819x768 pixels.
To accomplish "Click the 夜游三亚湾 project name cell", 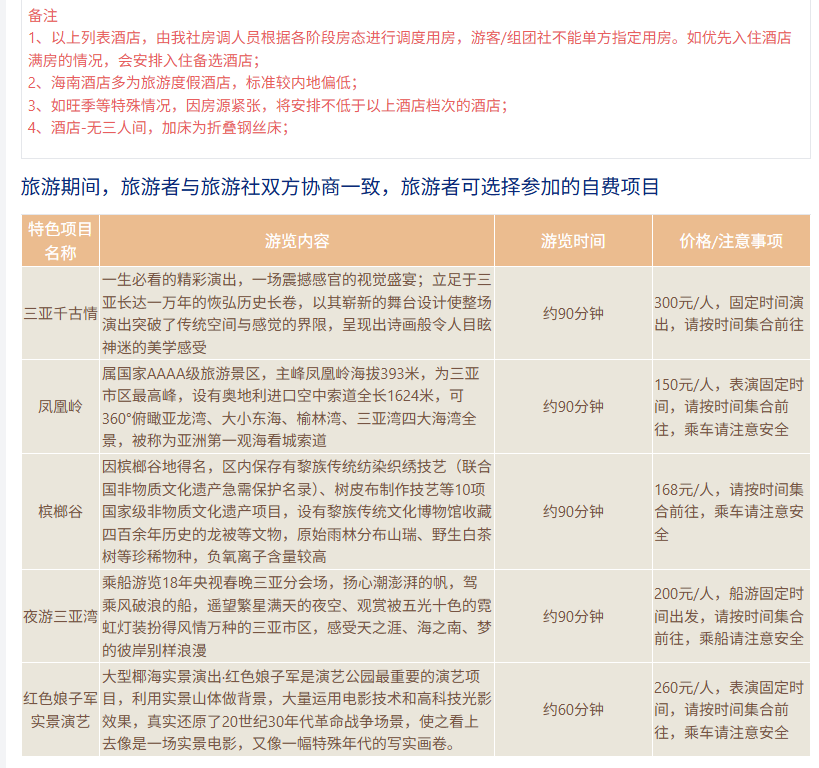I will point(60,616).
